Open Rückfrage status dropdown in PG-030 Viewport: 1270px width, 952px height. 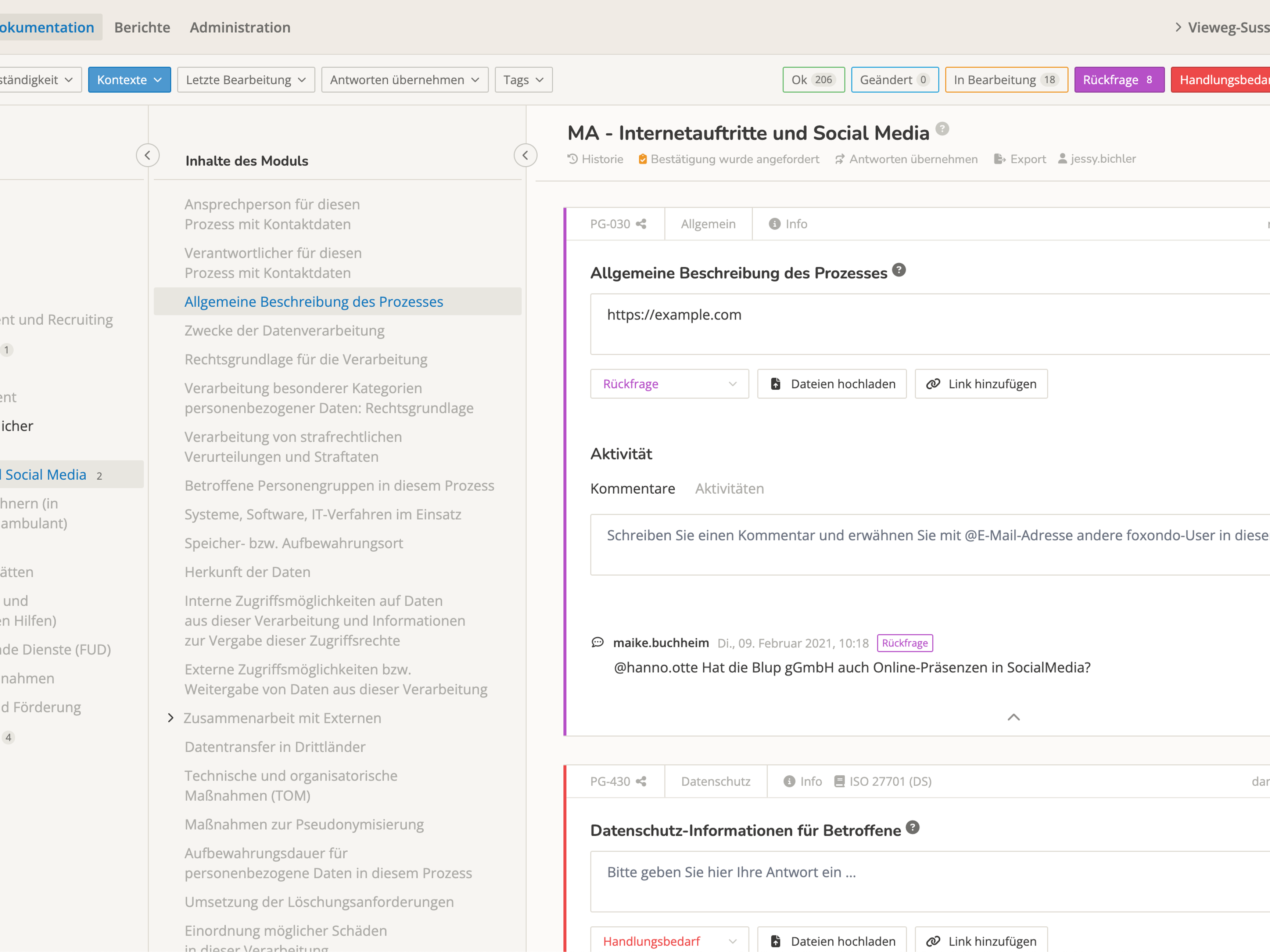670,384
